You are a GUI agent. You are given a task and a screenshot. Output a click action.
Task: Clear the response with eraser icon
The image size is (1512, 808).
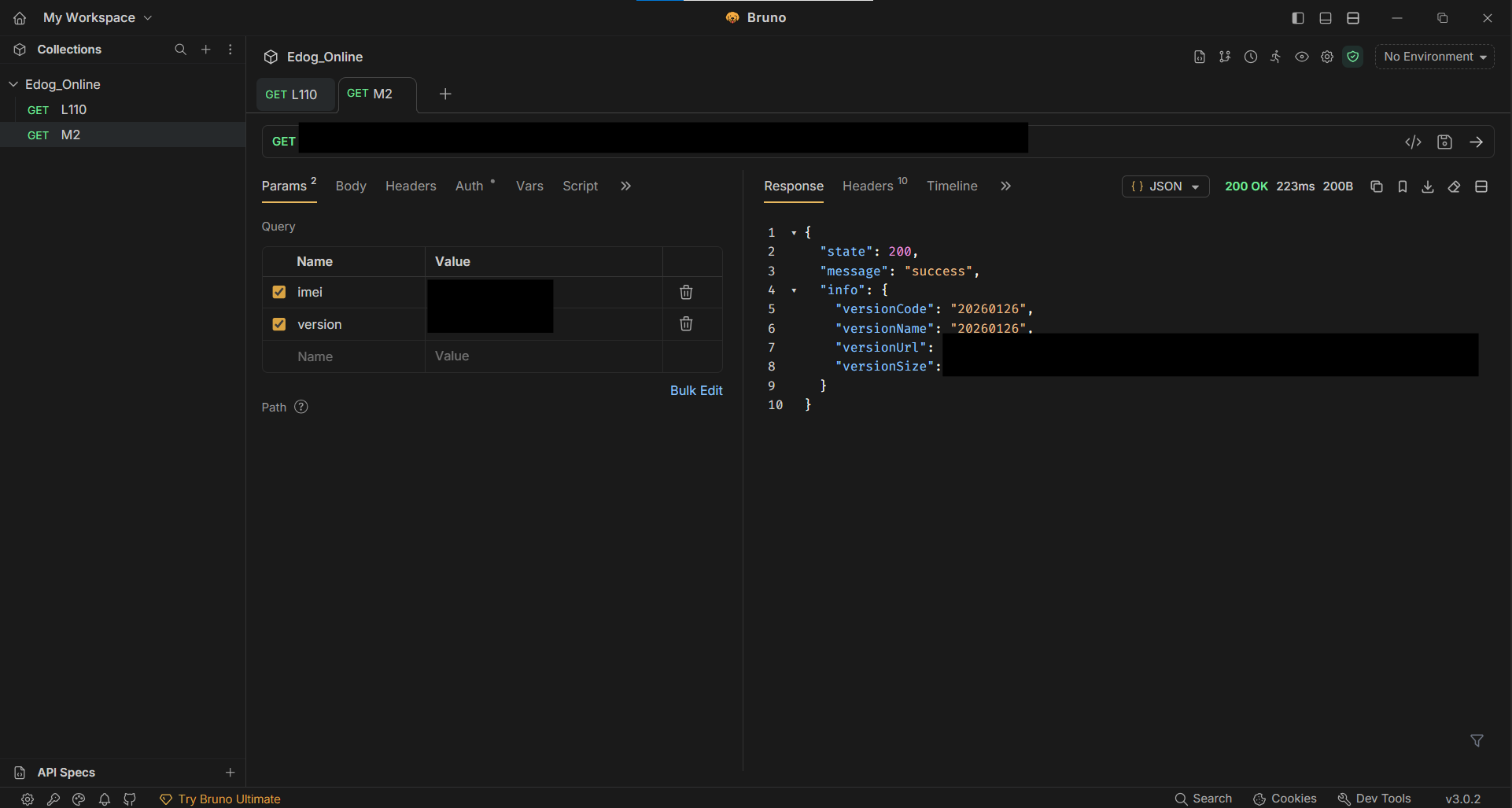pos(1454,186)
